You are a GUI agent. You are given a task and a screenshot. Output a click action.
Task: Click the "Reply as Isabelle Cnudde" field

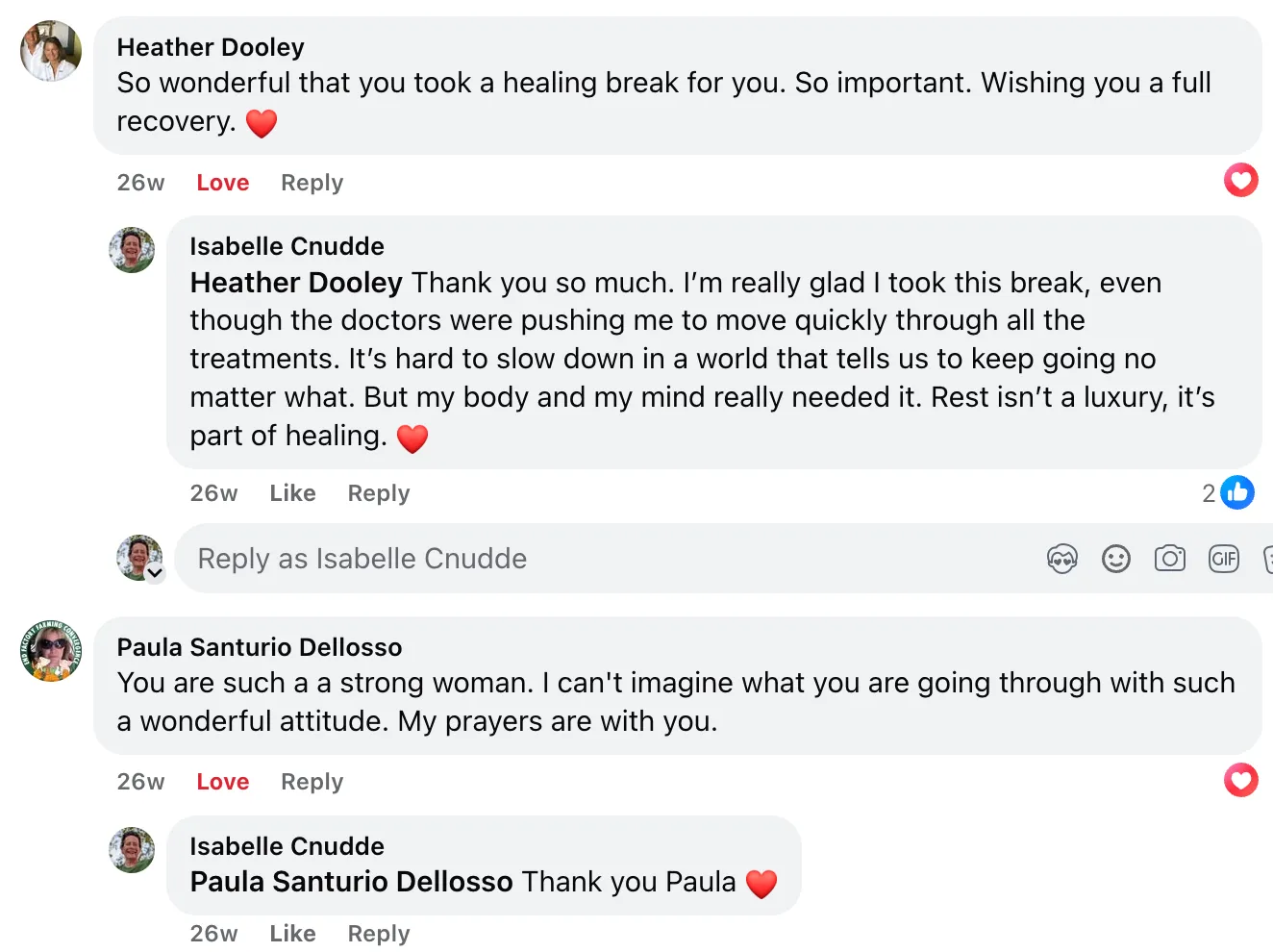[577, 559]
